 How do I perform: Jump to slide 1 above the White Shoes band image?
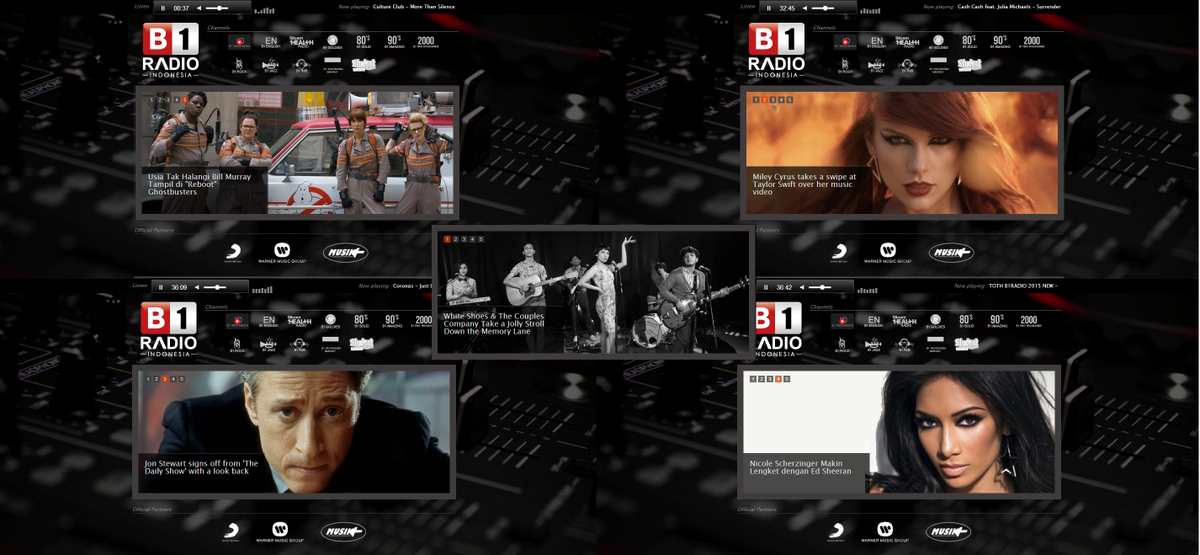tap(447, 240)
